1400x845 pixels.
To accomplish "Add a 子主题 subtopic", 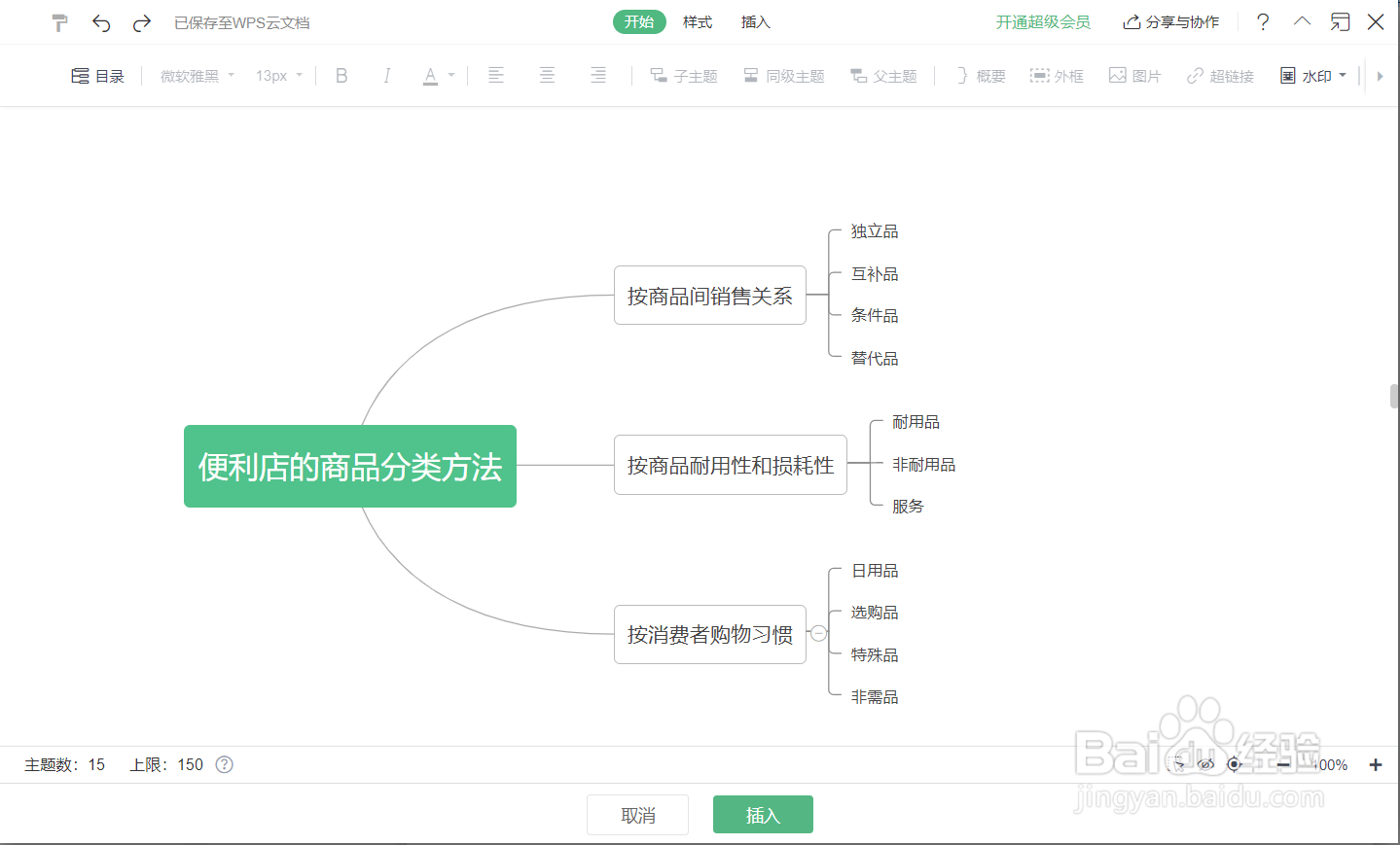I will tap(684, 76).
